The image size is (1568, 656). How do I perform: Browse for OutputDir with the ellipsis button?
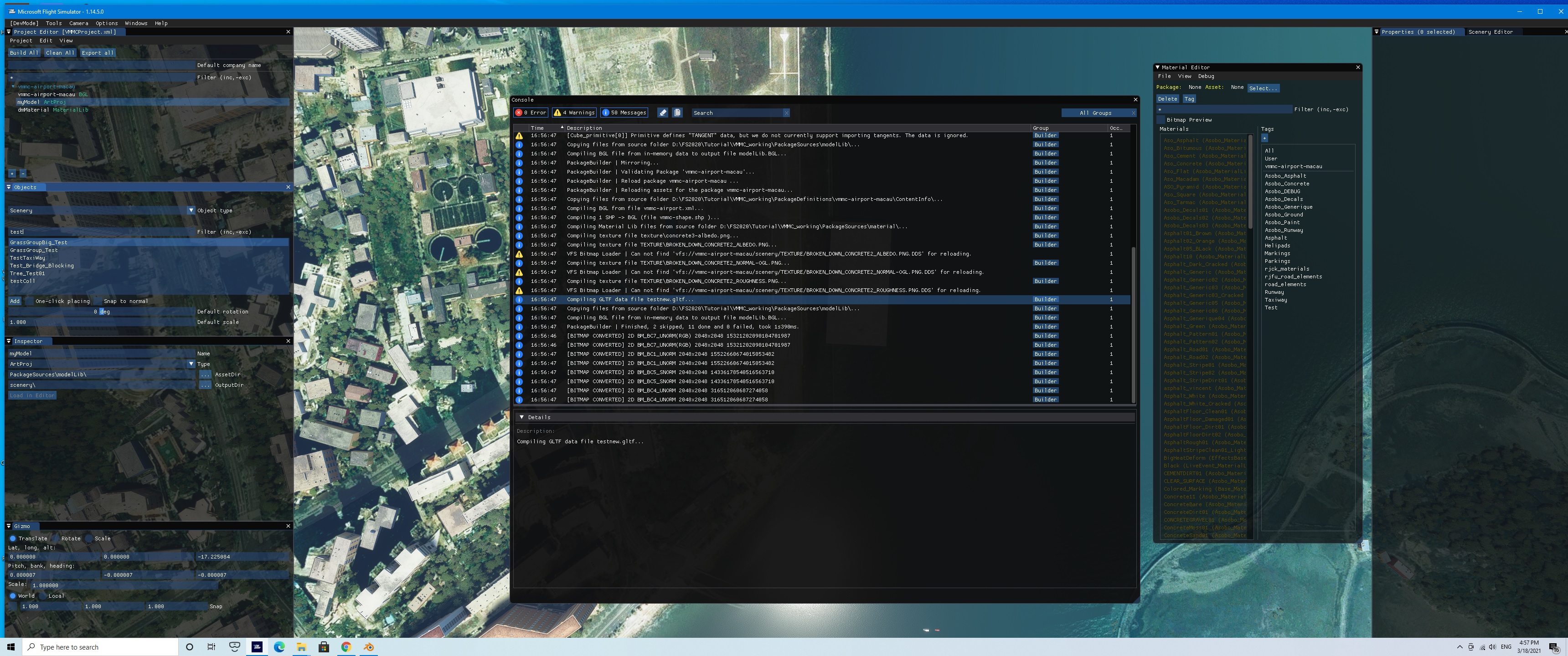pyautogui.click(x=205, y=385)
